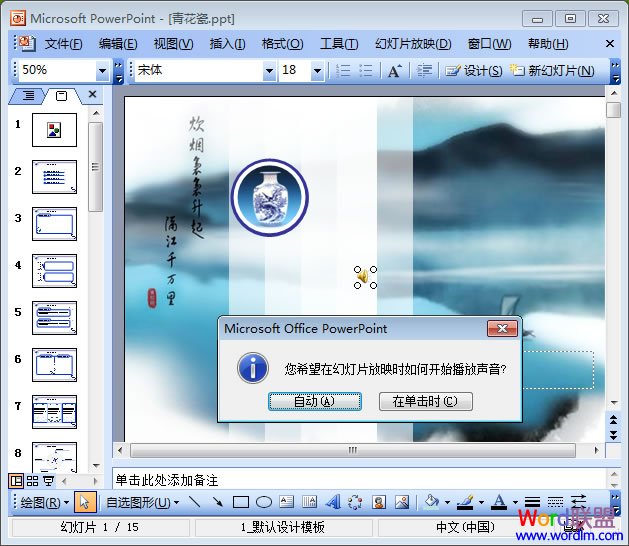
Task: Expand the formatting toolbar options overflow
Action: (x=615, y=71)
